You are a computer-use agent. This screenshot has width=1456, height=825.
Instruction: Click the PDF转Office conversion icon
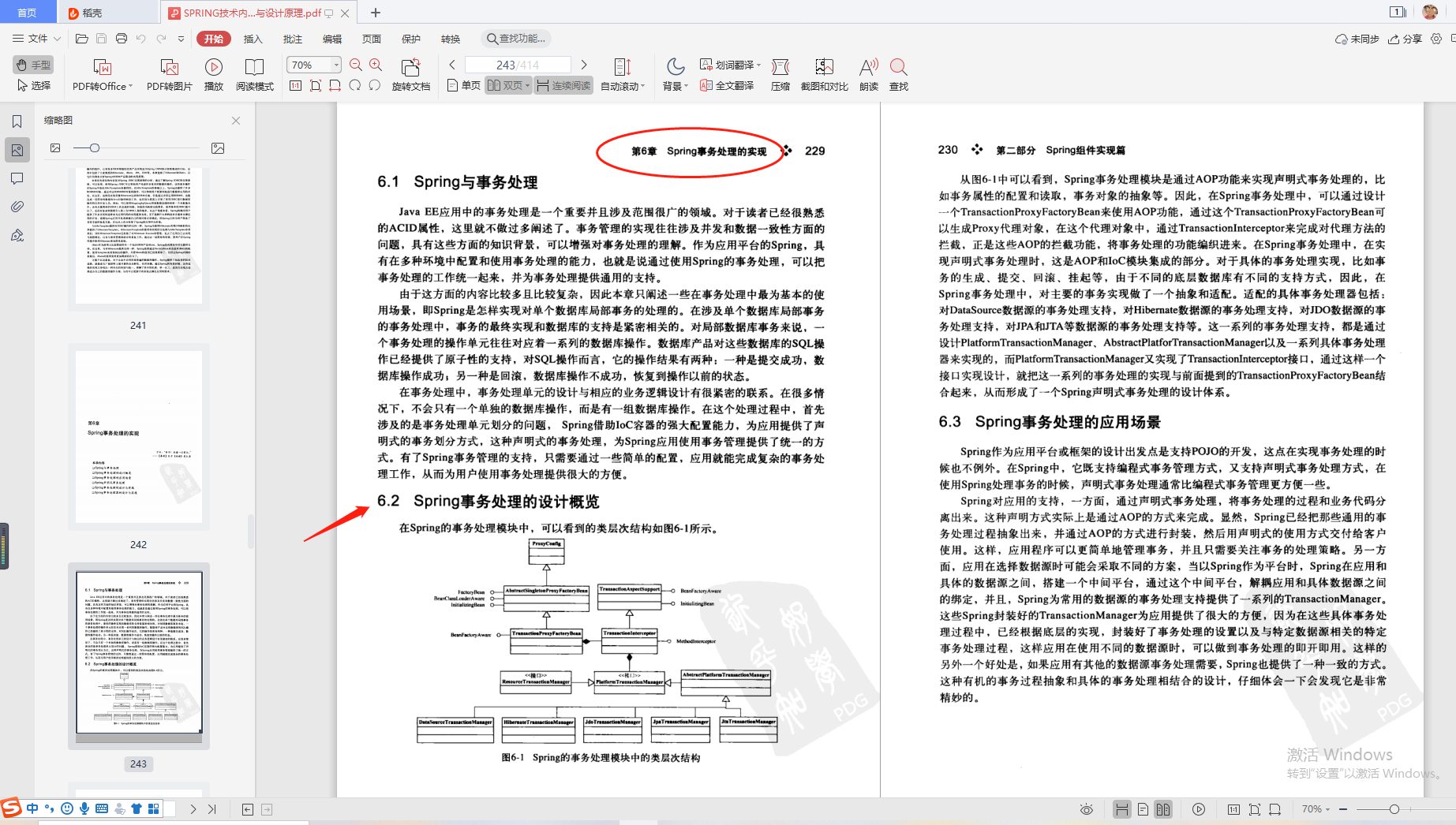click(x=103, y=66)
